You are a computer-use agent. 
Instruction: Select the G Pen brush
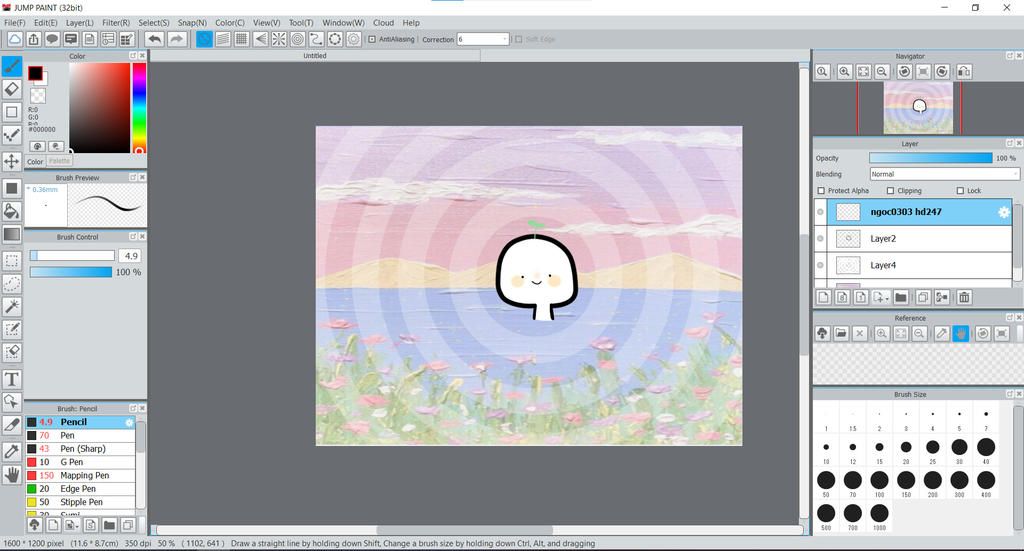click(x=80, y=462)
